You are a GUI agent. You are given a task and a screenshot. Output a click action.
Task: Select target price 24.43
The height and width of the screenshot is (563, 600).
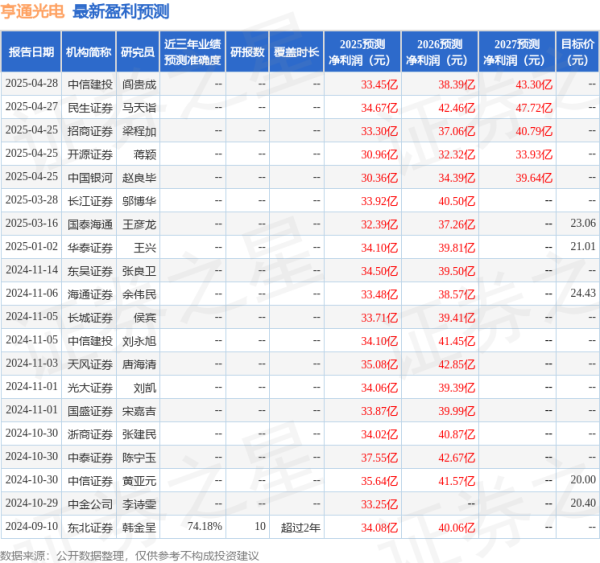point(583,293)
